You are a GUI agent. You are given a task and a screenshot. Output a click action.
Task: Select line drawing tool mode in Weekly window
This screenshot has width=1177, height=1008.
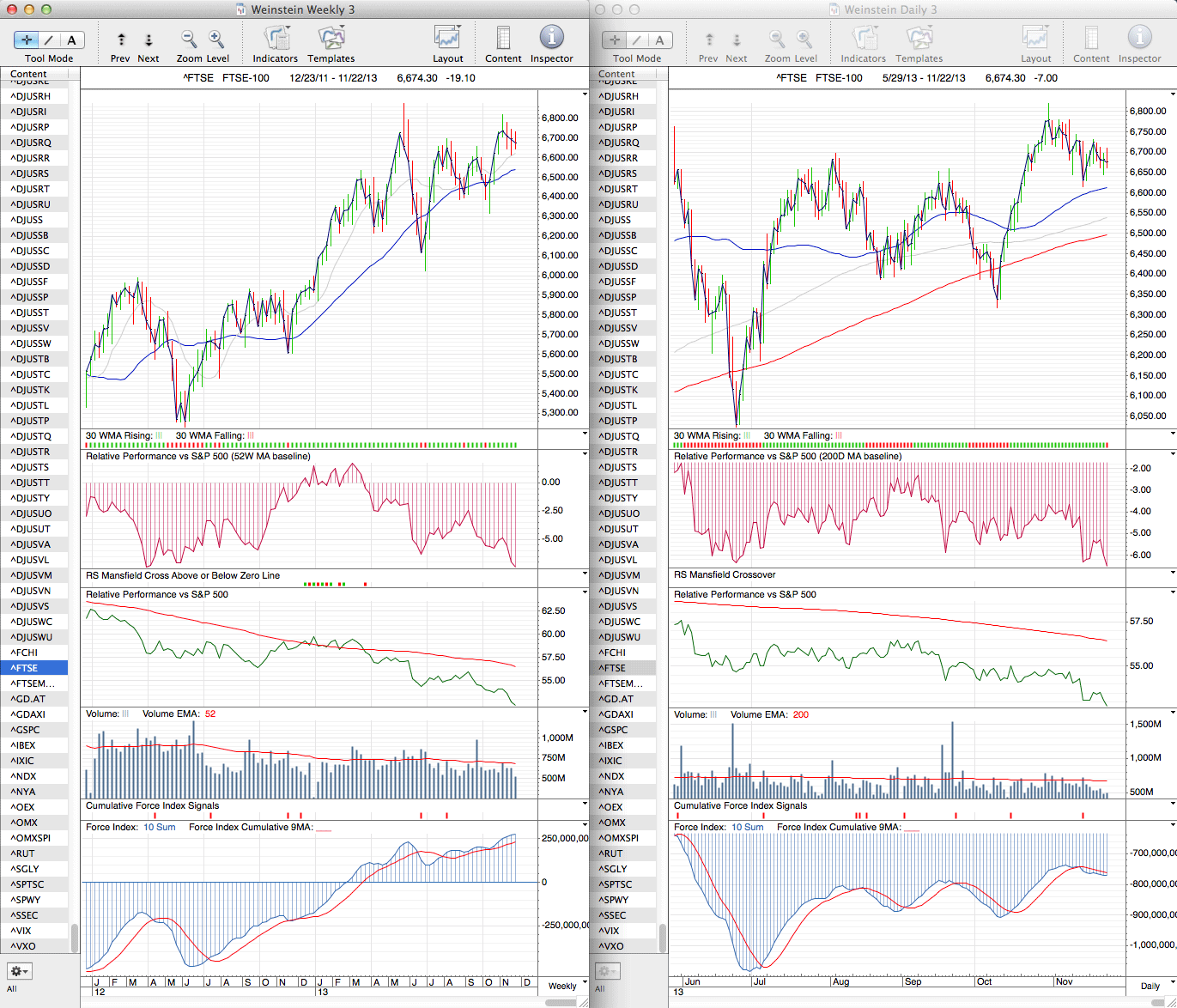[x=49, y=39]
